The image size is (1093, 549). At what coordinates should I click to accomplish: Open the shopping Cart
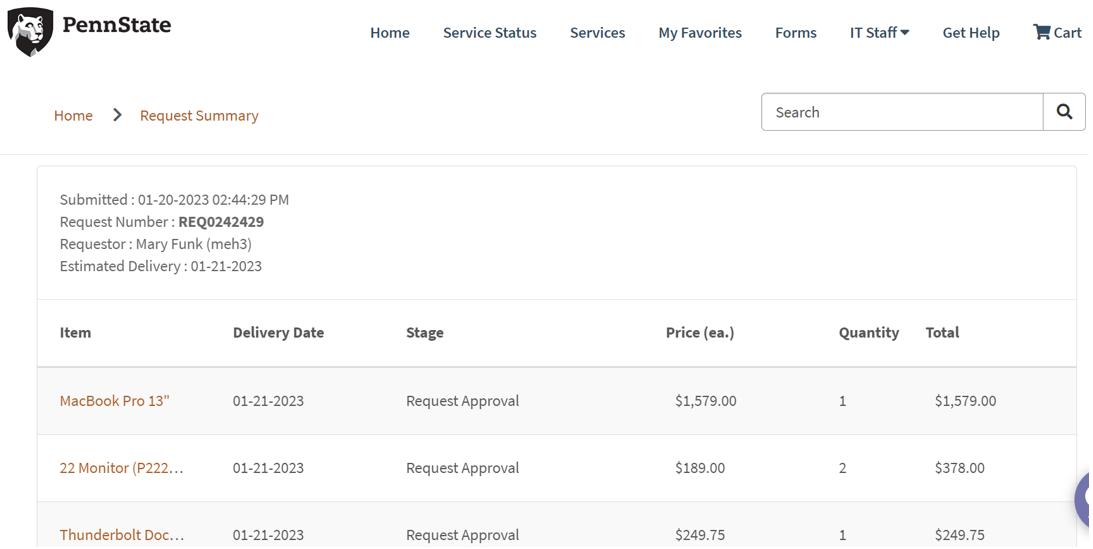tap(1057, 33)
